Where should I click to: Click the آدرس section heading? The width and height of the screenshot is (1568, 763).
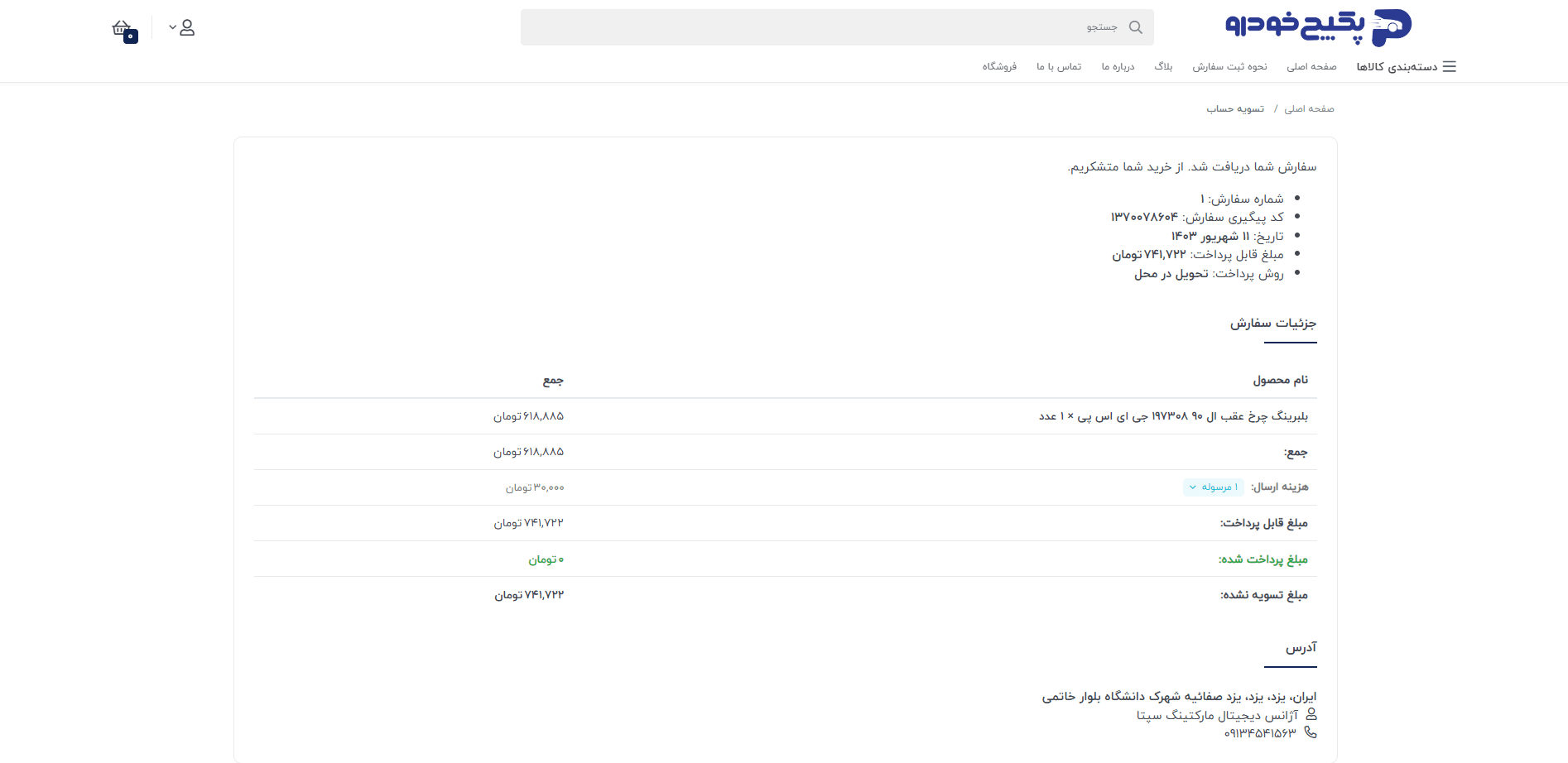1301,647
